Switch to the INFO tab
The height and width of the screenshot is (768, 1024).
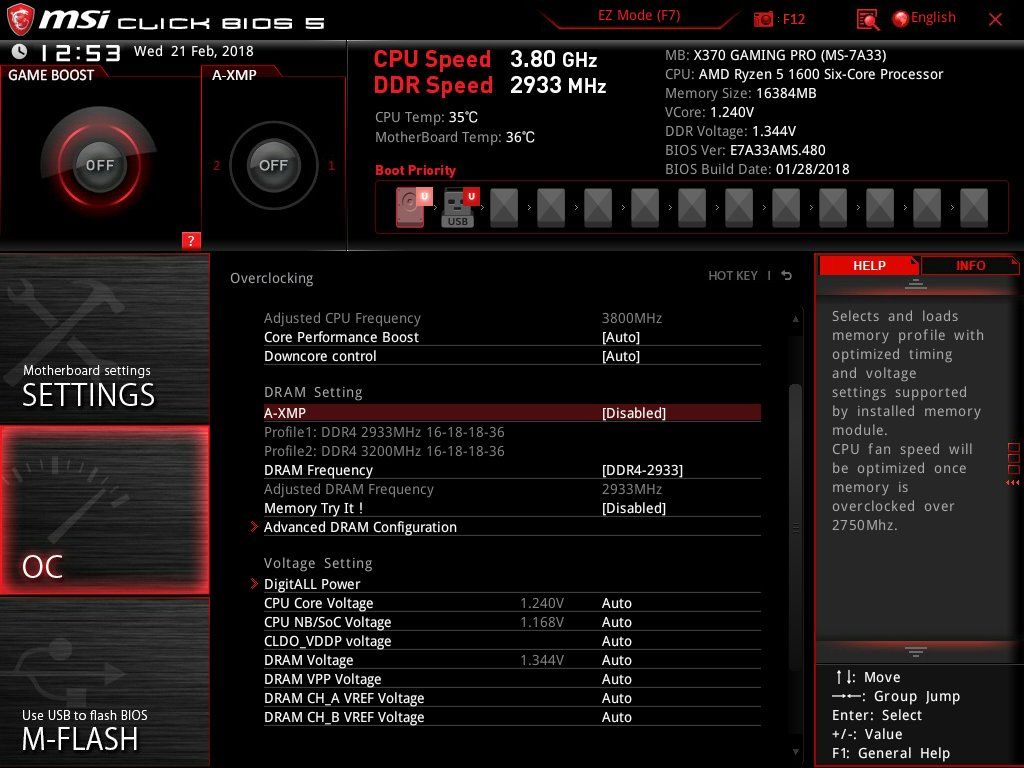click(970, 265)
